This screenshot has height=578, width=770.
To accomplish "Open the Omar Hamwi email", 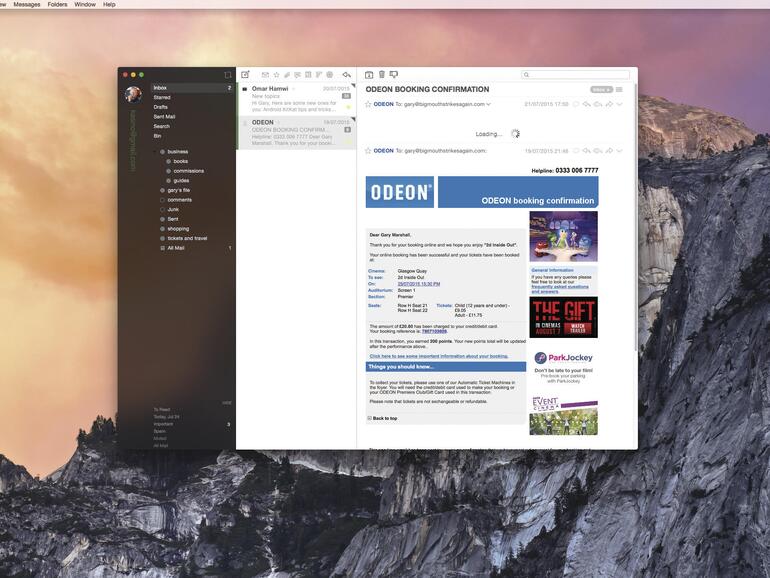I will coord(296,99).
